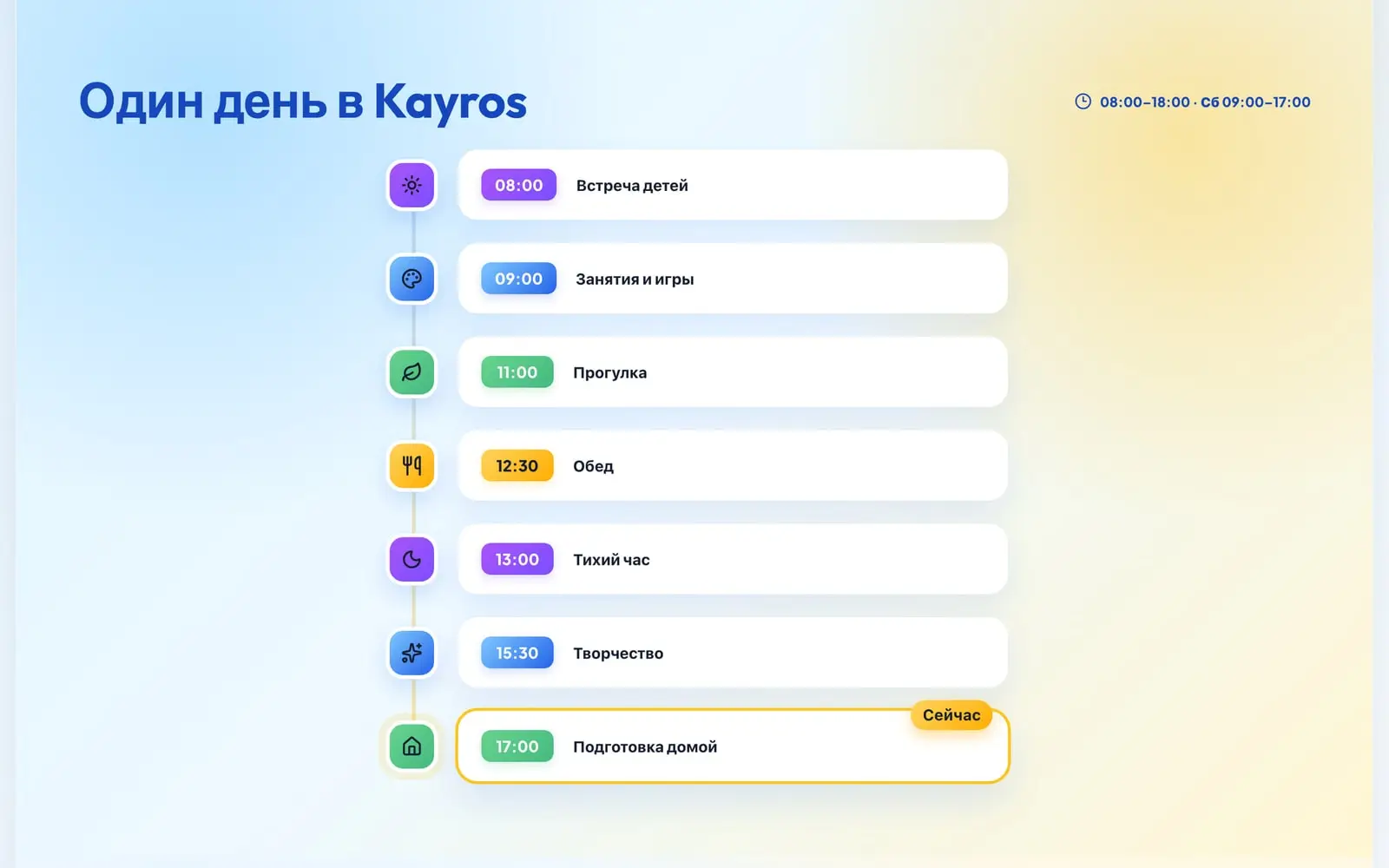Image resolution: width=1389 pixels, height=868 pixels.
Task: Click the yellow fork and knife icon
Action: point(411,466)
